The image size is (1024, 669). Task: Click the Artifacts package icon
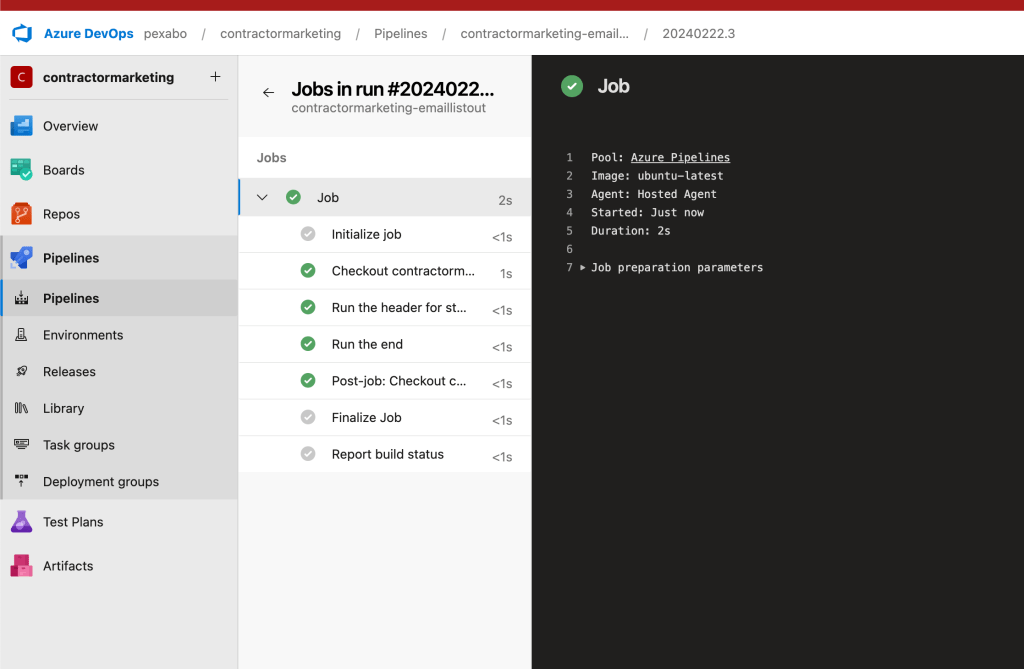point(22,565)
